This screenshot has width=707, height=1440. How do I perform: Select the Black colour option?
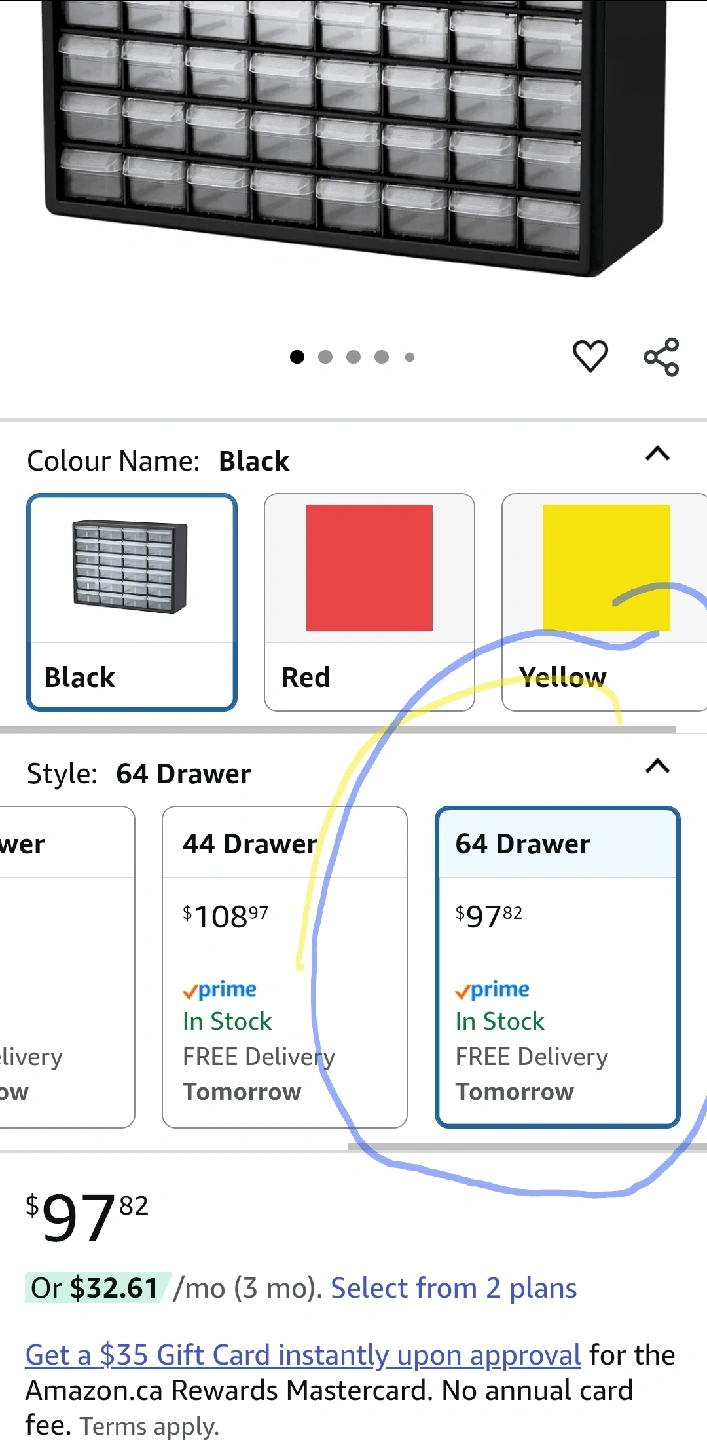(132, 602)
